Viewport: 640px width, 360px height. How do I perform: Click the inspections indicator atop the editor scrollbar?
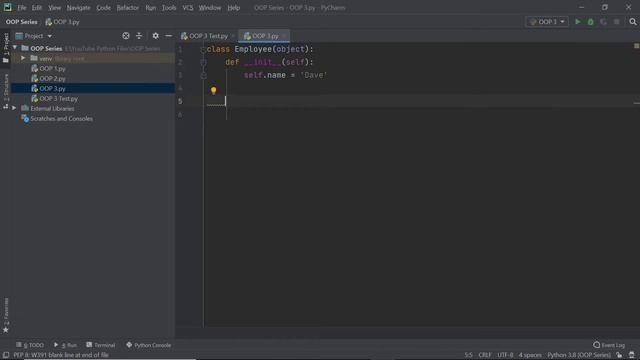636,46
